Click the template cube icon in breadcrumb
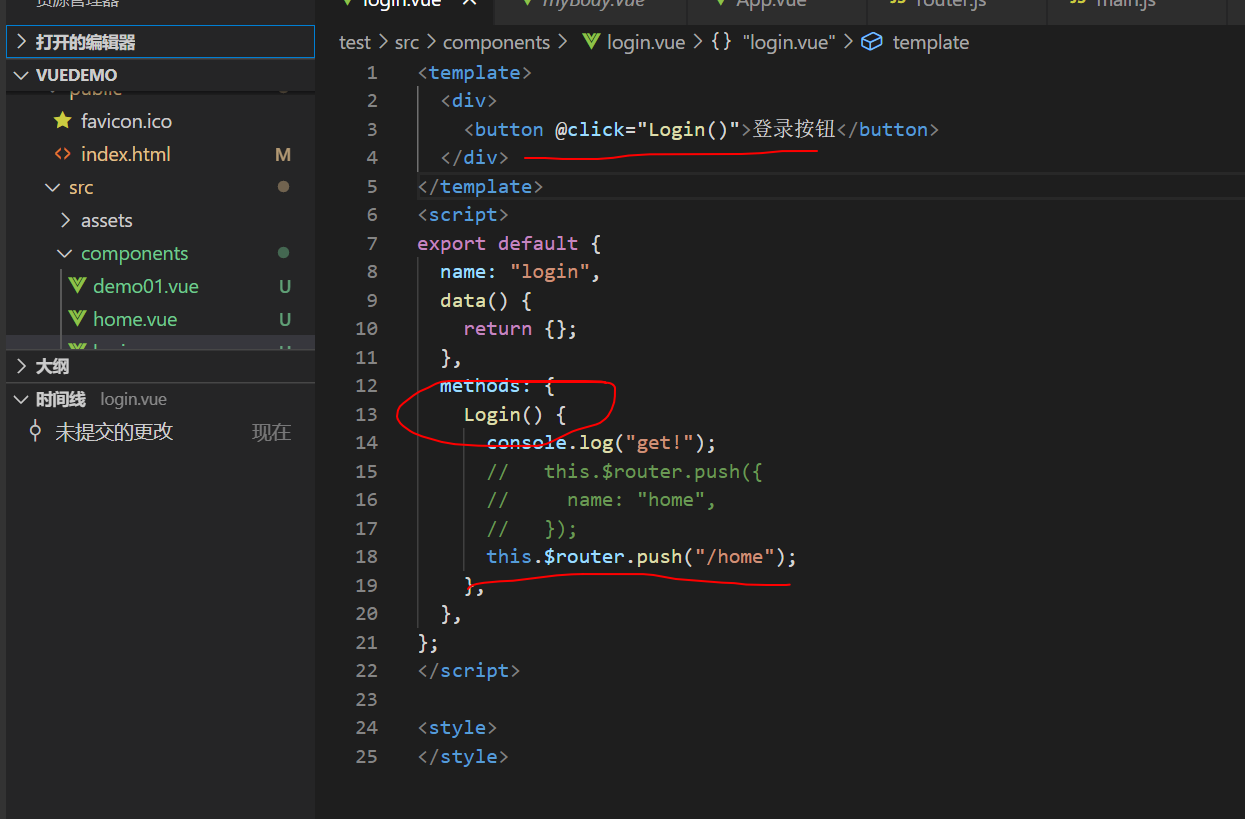Screen dimensions: 1245x819 coord(872,42)
